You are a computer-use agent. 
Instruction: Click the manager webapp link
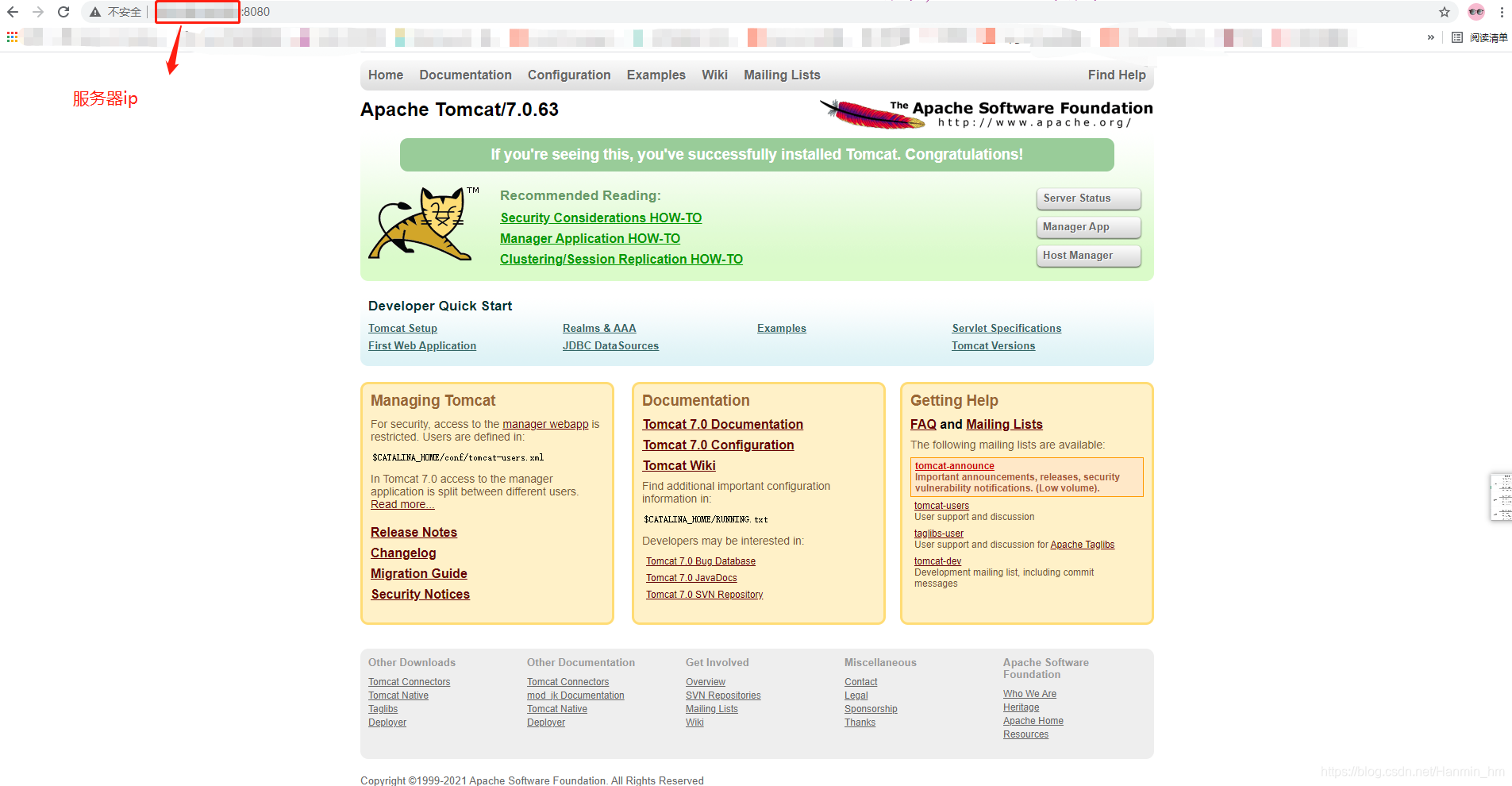coord(545,424)
